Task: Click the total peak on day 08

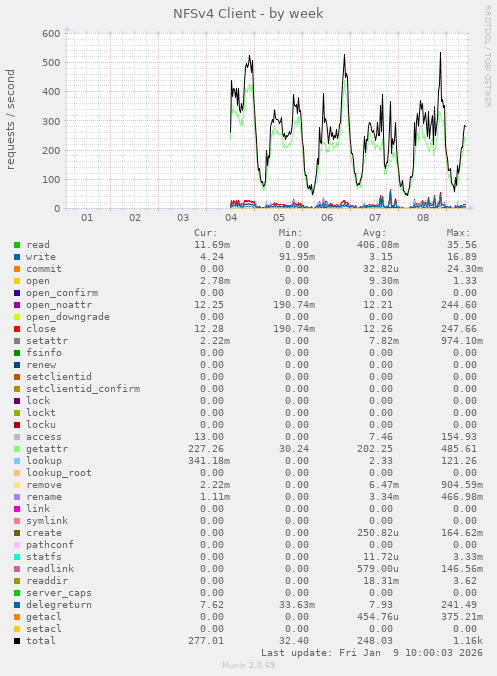Action: [440, 53]
